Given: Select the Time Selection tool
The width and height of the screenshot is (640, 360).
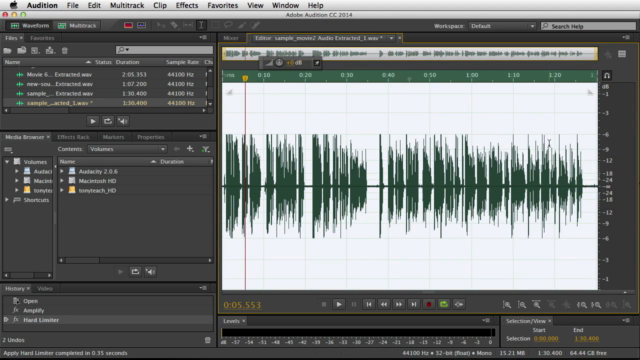Looking at the screenshot, I should point(201,25).
